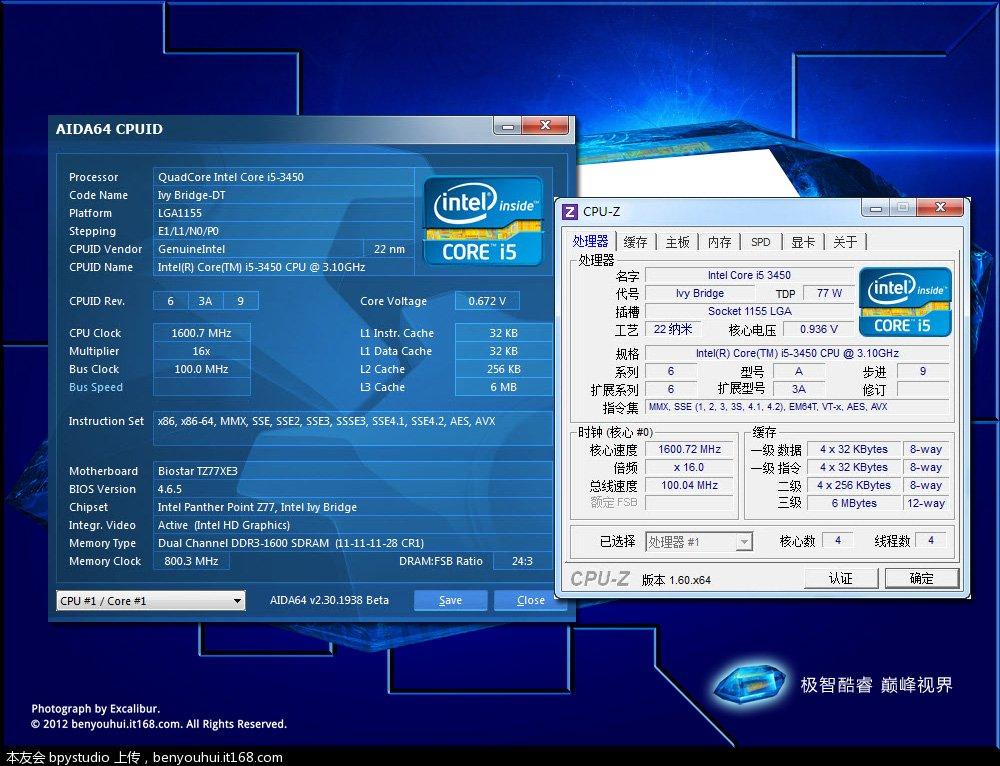Click the disabled maximize button in CPU-Z
Viewport: 1000px width, 766px height.
tap(903, 208)
